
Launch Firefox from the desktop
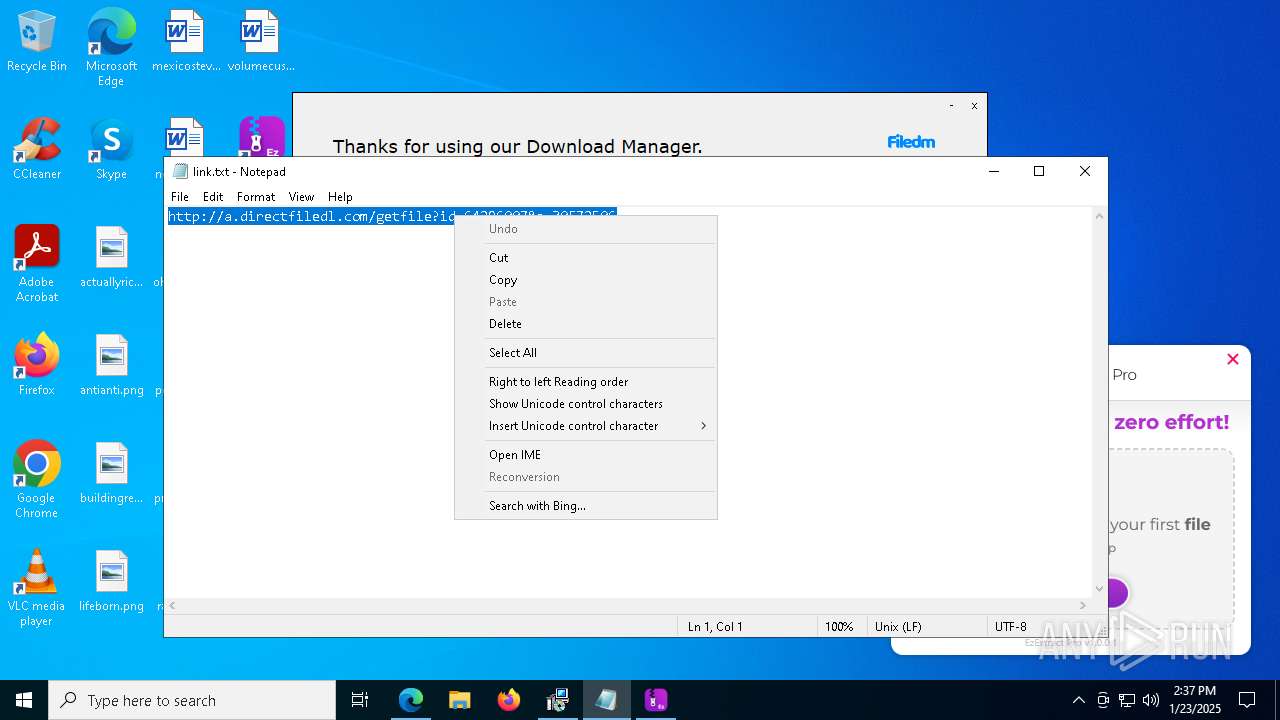point(37,366)
